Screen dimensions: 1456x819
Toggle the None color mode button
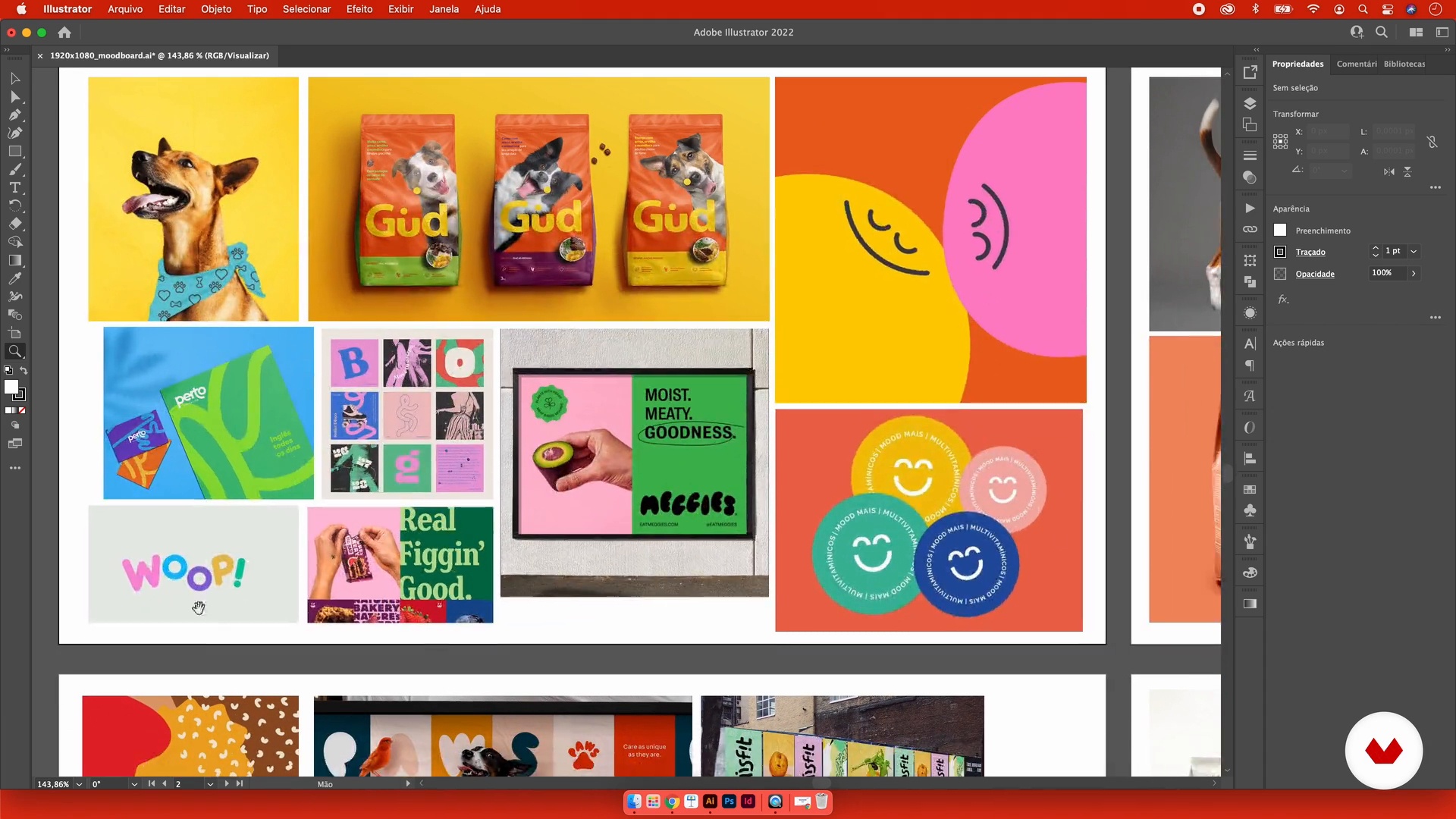pos(22,410)
